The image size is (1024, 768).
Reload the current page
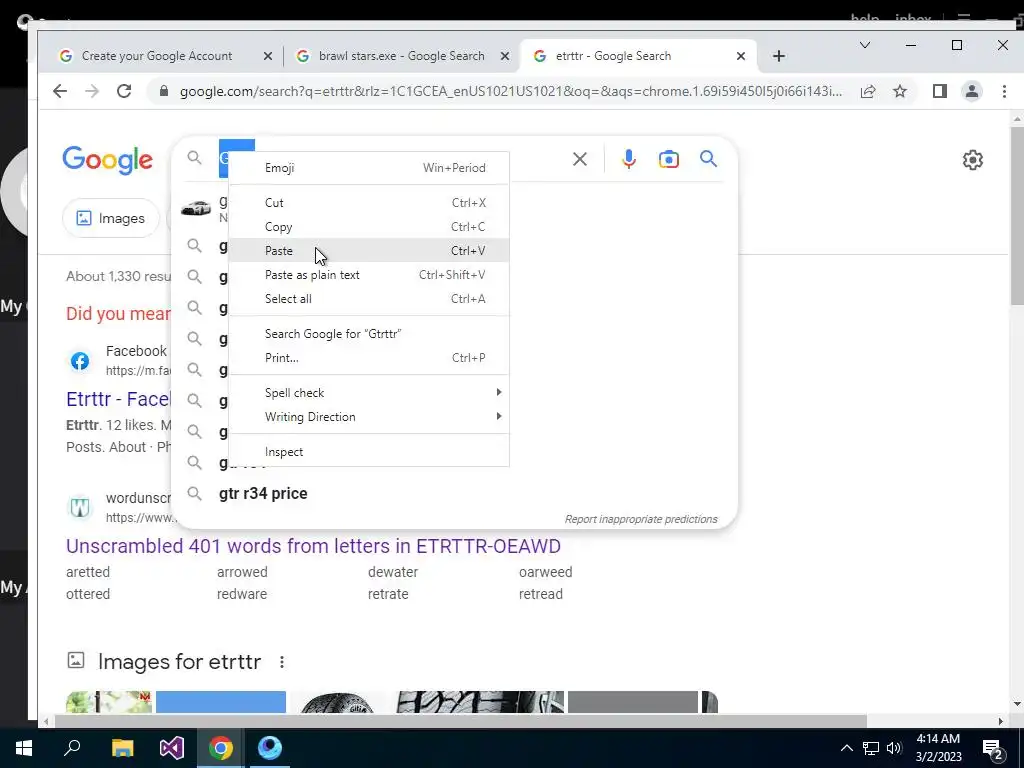[x=124, y=91]
